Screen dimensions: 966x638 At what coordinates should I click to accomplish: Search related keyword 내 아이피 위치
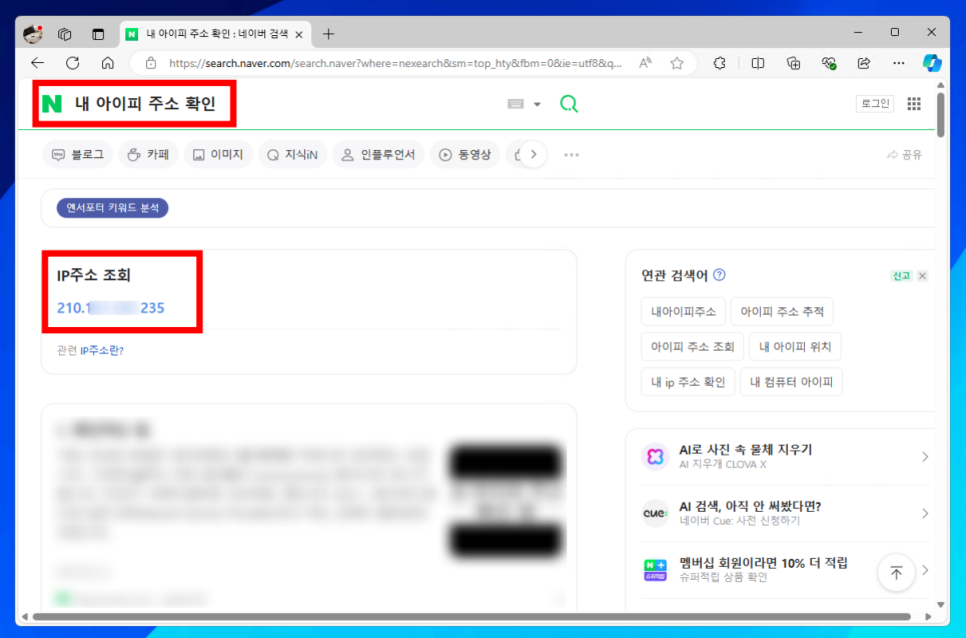795,347
